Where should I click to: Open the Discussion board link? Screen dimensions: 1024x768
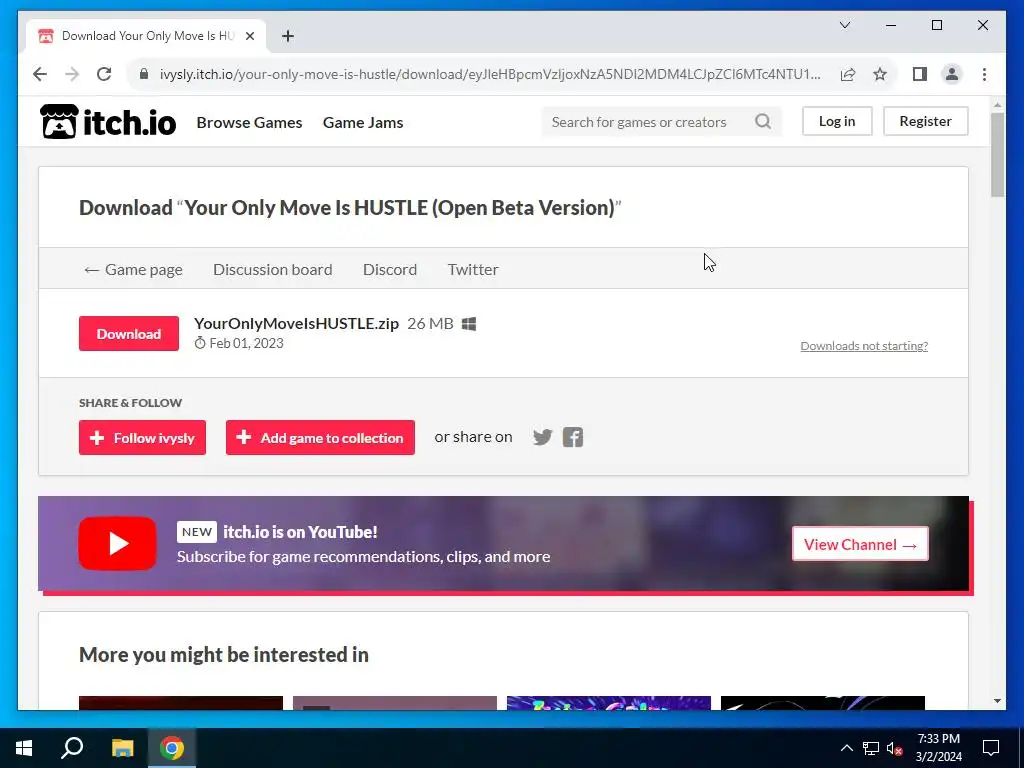pyautogui.click(x=272, y=269)
